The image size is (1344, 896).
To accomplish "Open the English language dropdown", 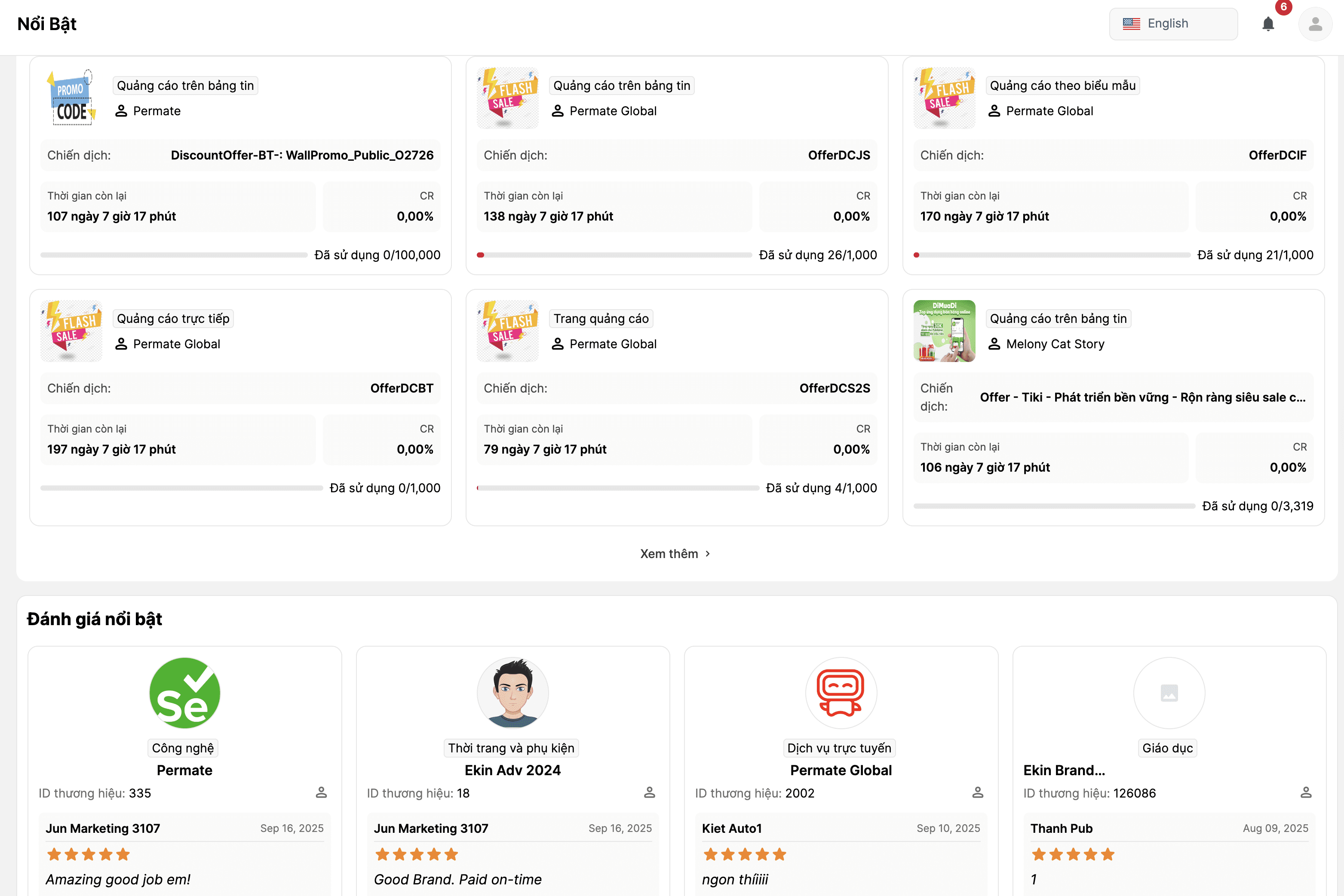I will pos(1173,24).
